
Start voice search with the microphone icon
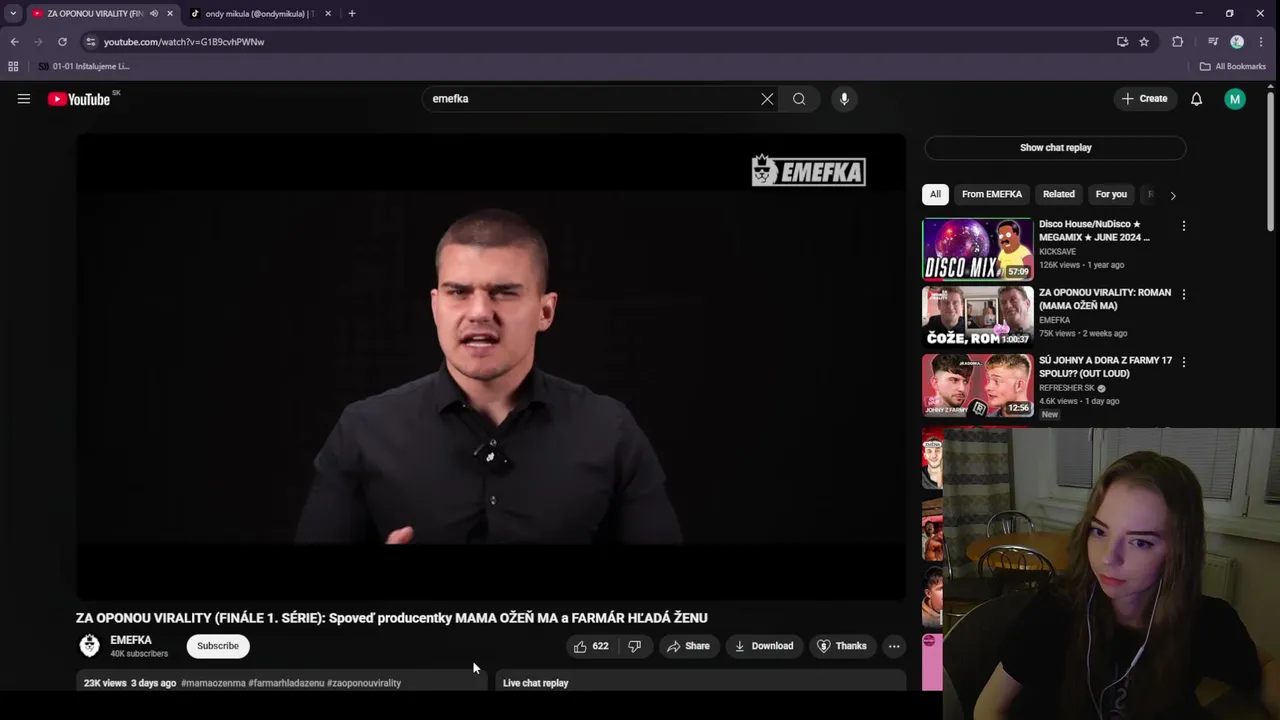(x=844, y=99)
